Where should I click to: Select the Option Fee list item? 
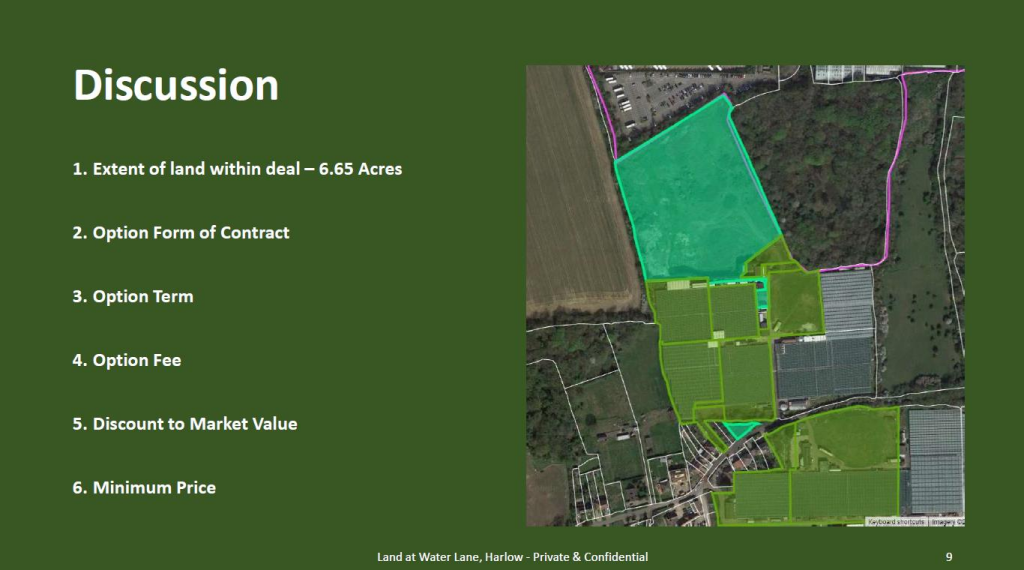[x=127, y=360]
